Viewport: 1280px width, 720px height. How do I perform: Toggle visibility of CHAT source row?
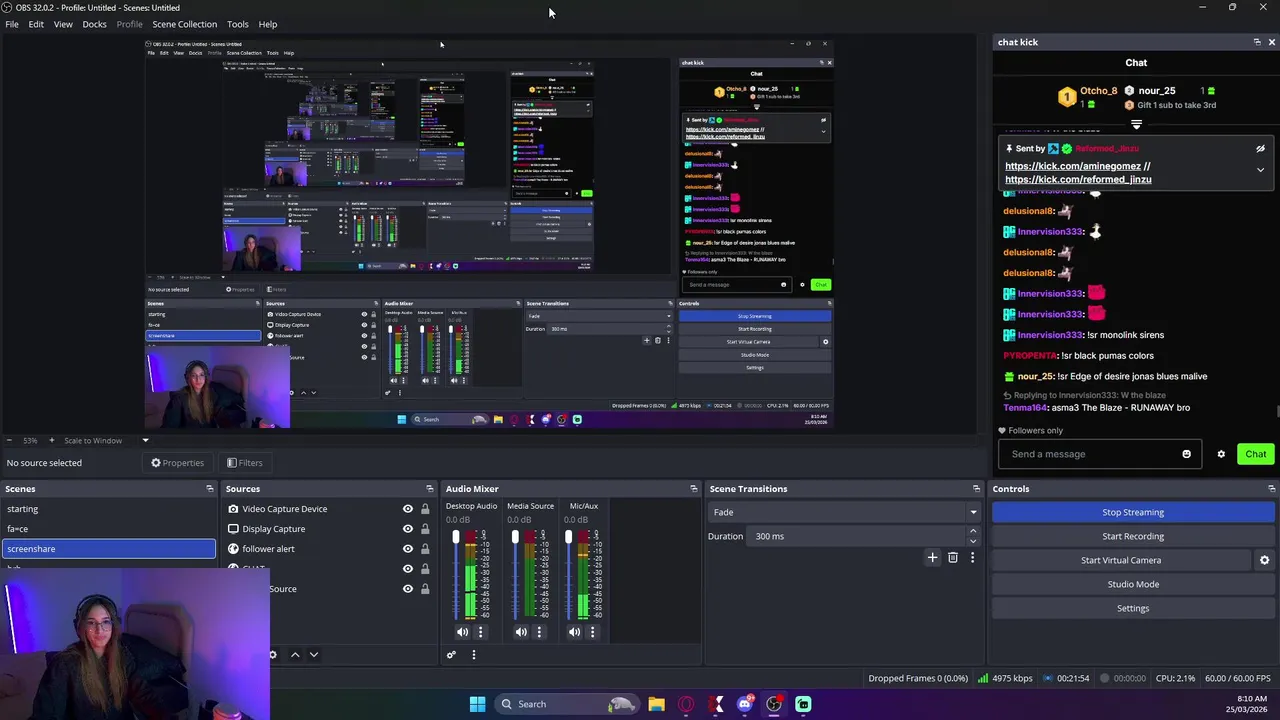pyautogui.click(x=407, y=569)
